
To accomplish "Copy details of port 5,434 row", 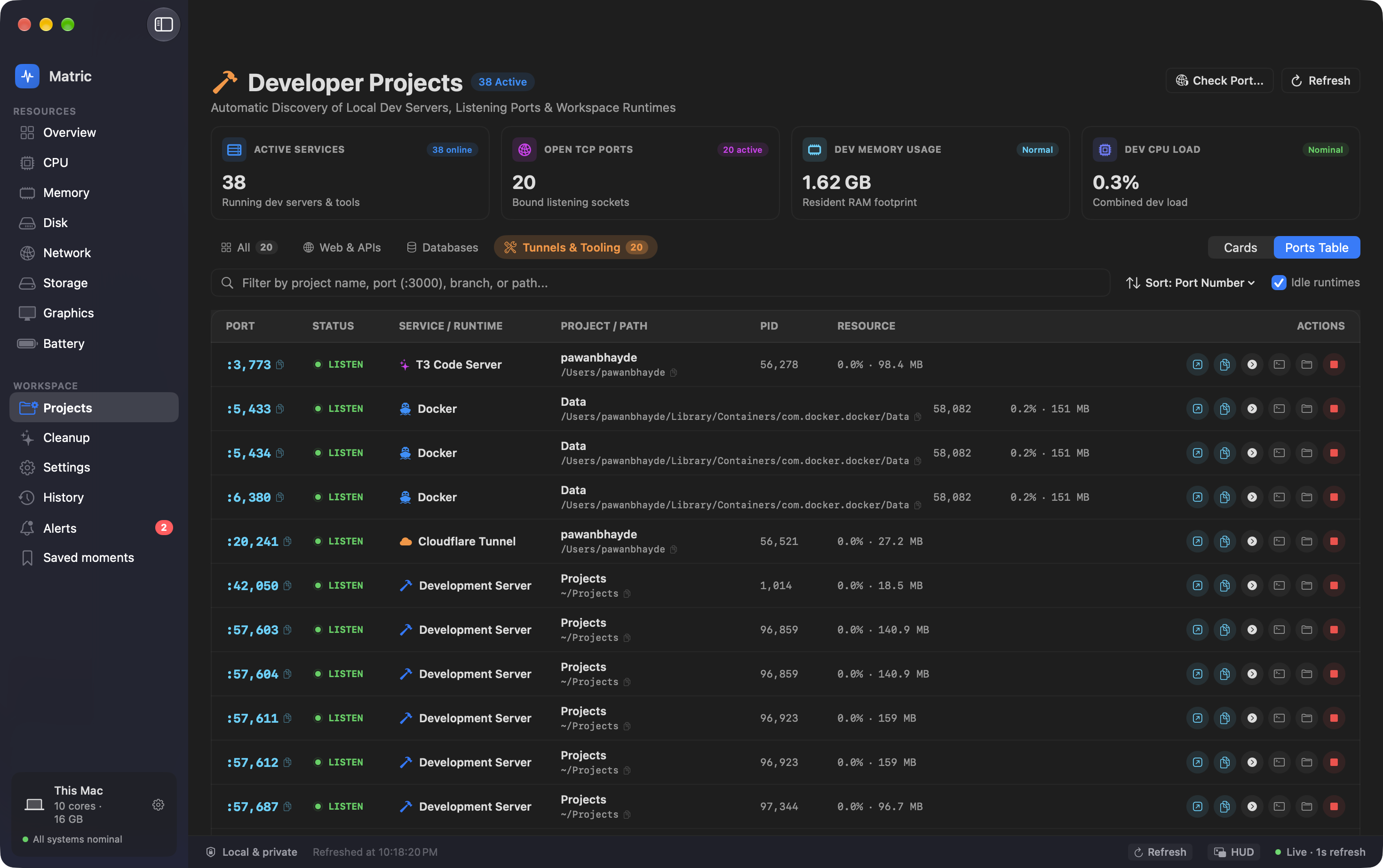I will [1224, 453].
